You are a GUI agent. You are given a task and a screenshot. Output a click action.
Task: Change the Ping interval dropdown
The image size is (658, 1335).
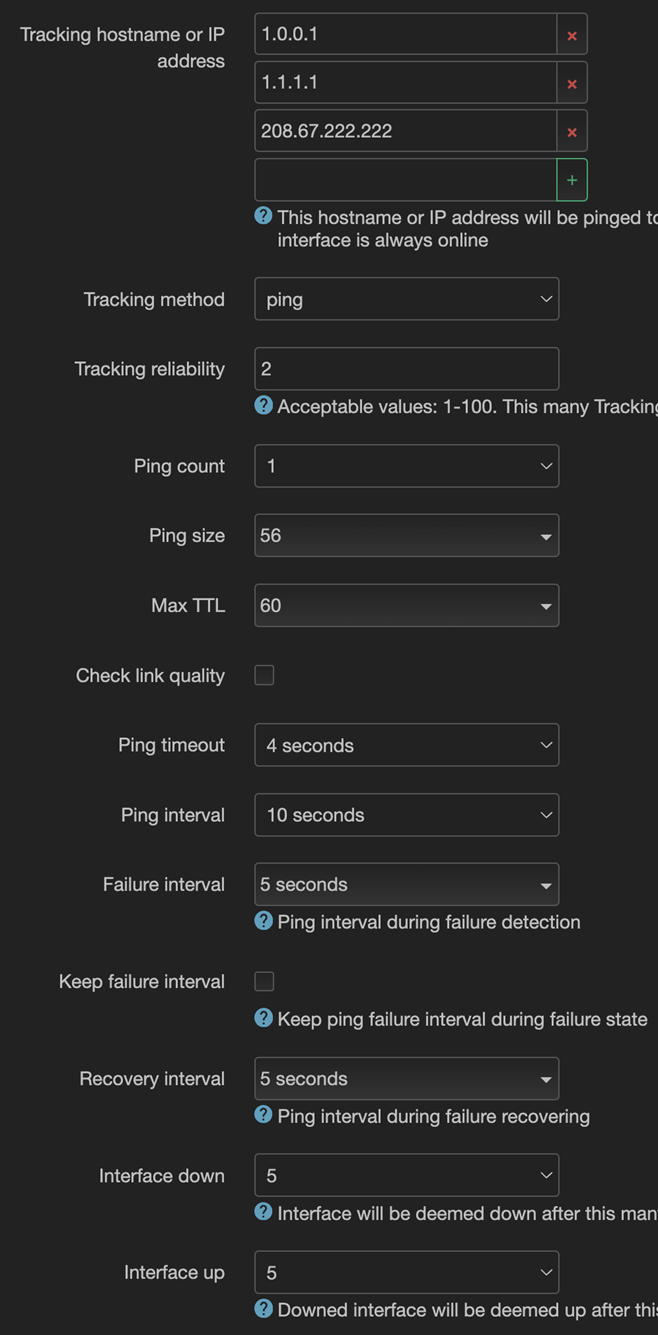(x=406, y=815)
